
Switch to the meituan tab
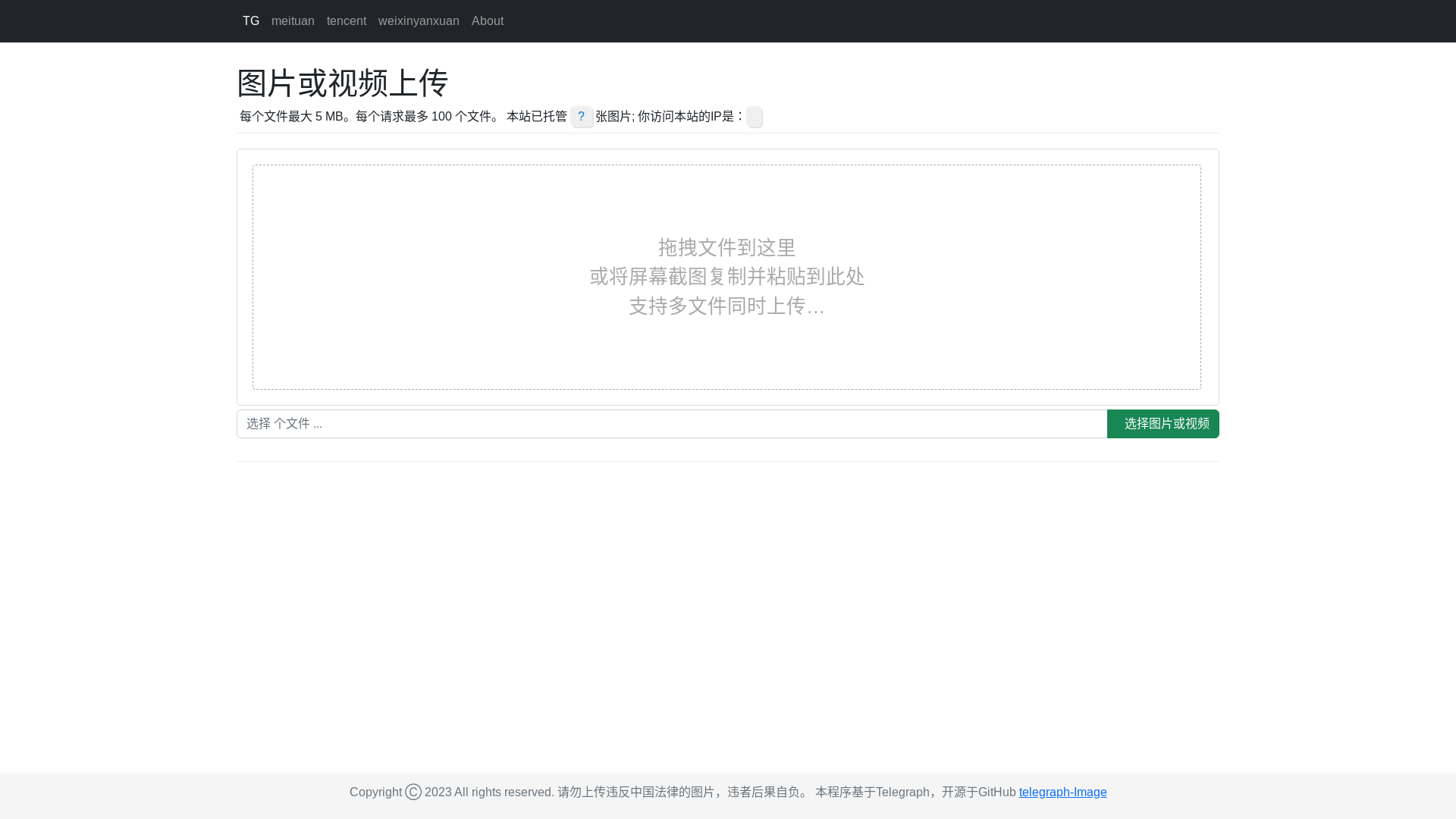293,21
